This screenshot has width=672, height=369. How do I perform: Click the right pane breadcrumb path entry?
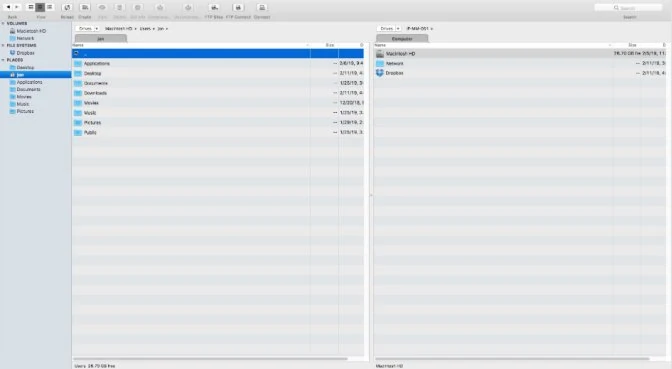pyautogui.click(x=418, y=29)
